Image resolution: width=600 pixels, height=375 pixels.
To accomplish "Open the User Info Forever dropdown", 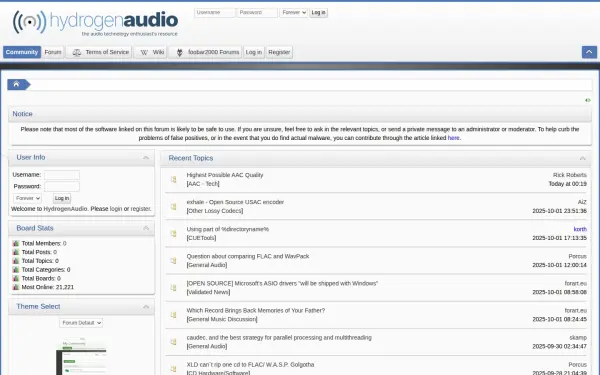I will click(x=27, y=198).
